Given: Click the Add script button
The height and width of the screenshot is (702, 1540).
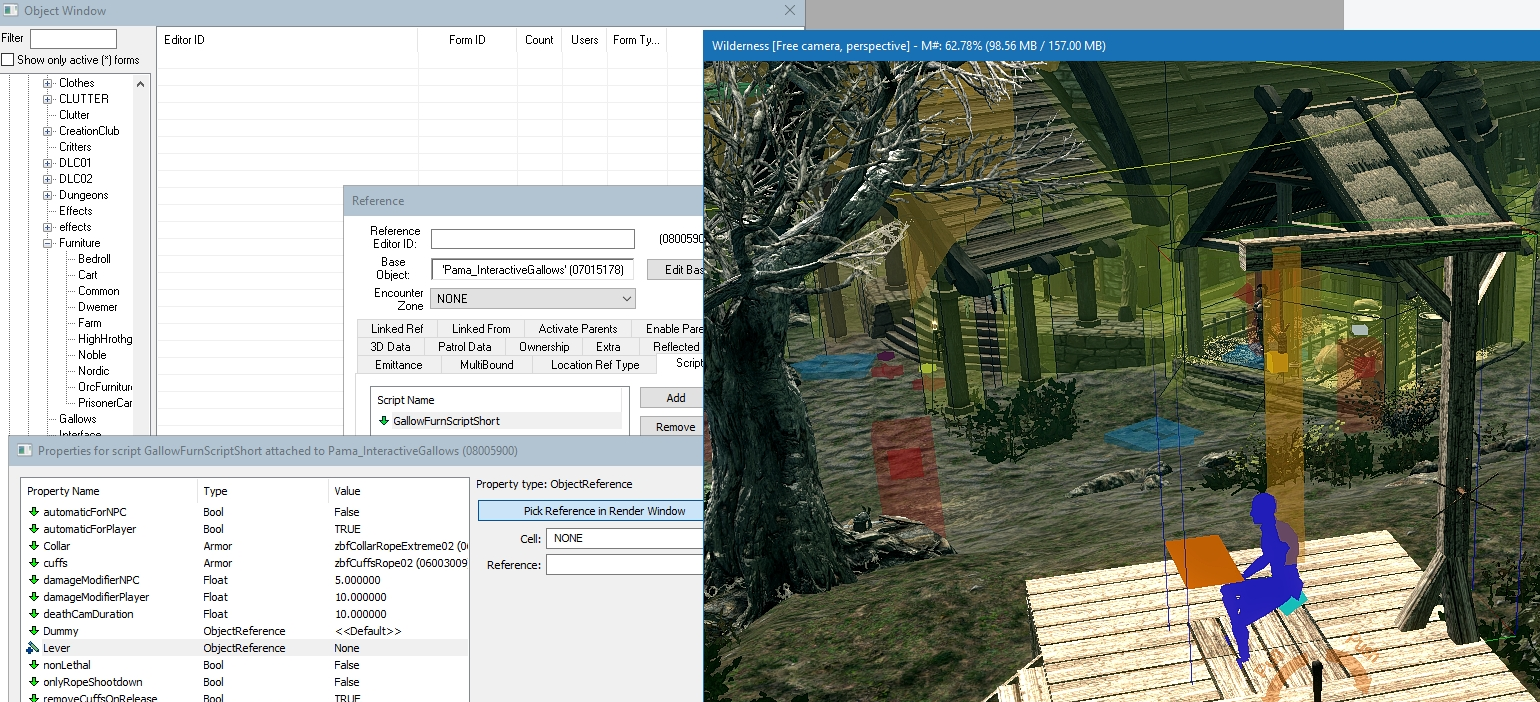Looking at the screenshot, I should point(672,398).
